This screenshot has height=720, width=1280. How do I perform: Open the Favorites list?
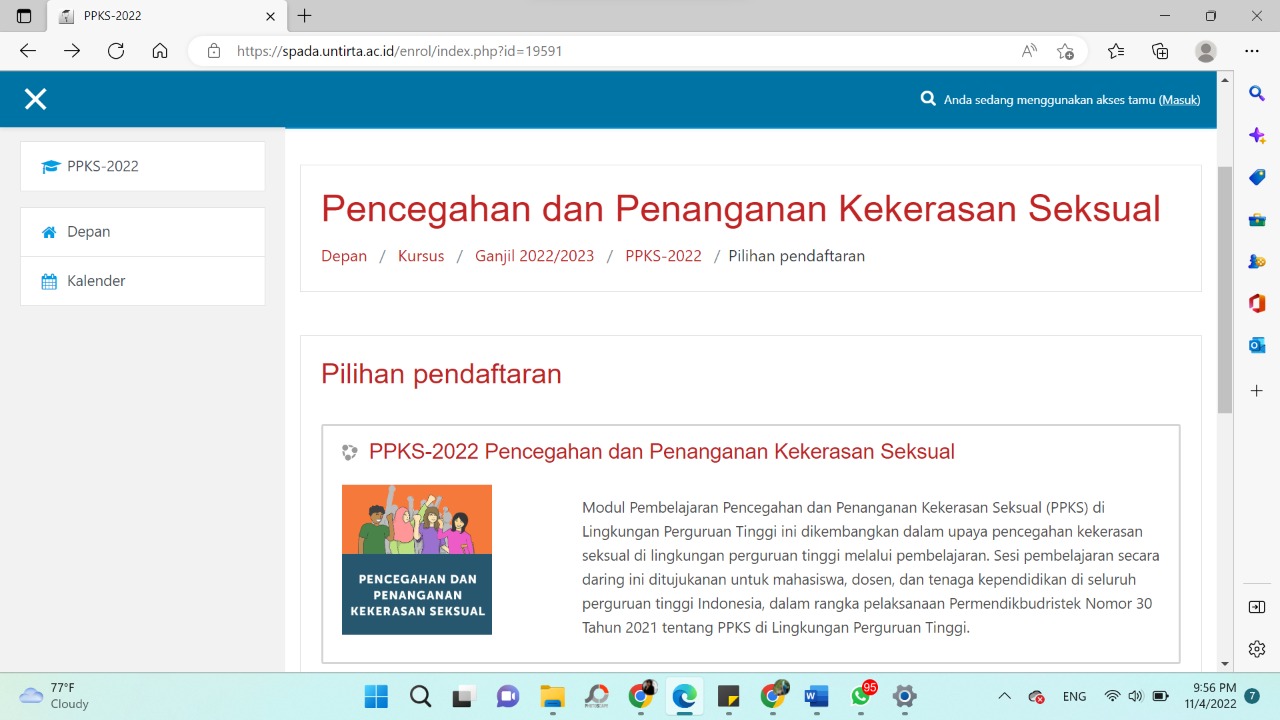coord(1116,51)
